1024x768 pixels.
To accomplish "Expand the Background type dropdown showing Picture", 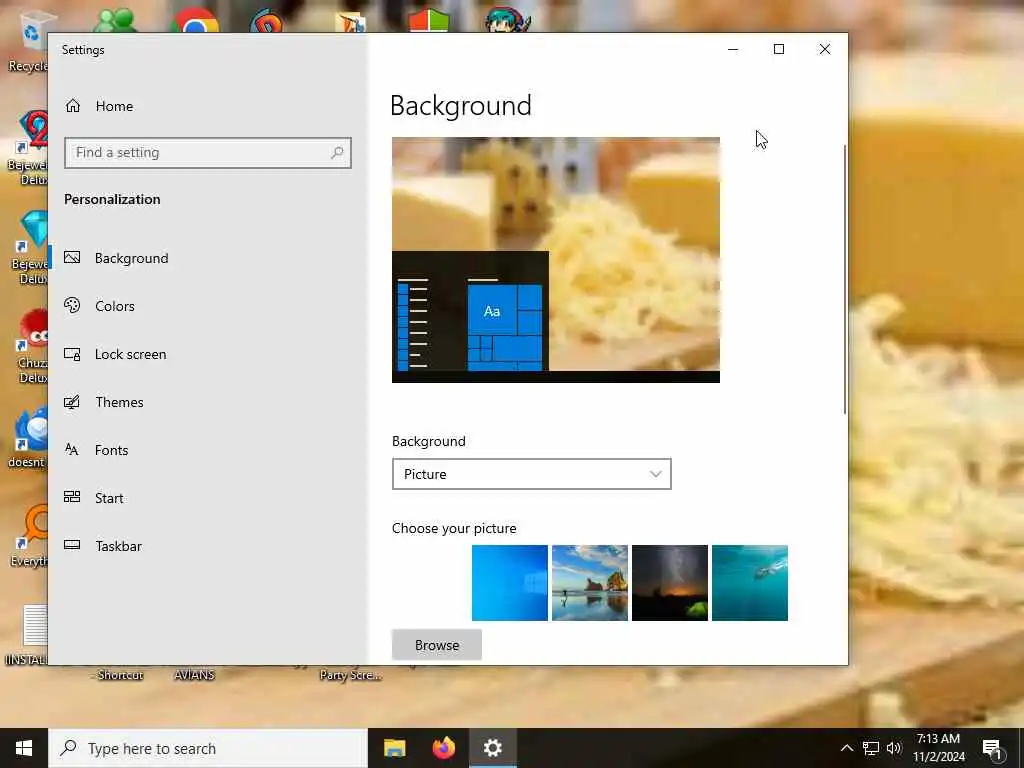I will pyautogui.click(x=532, y=474).
